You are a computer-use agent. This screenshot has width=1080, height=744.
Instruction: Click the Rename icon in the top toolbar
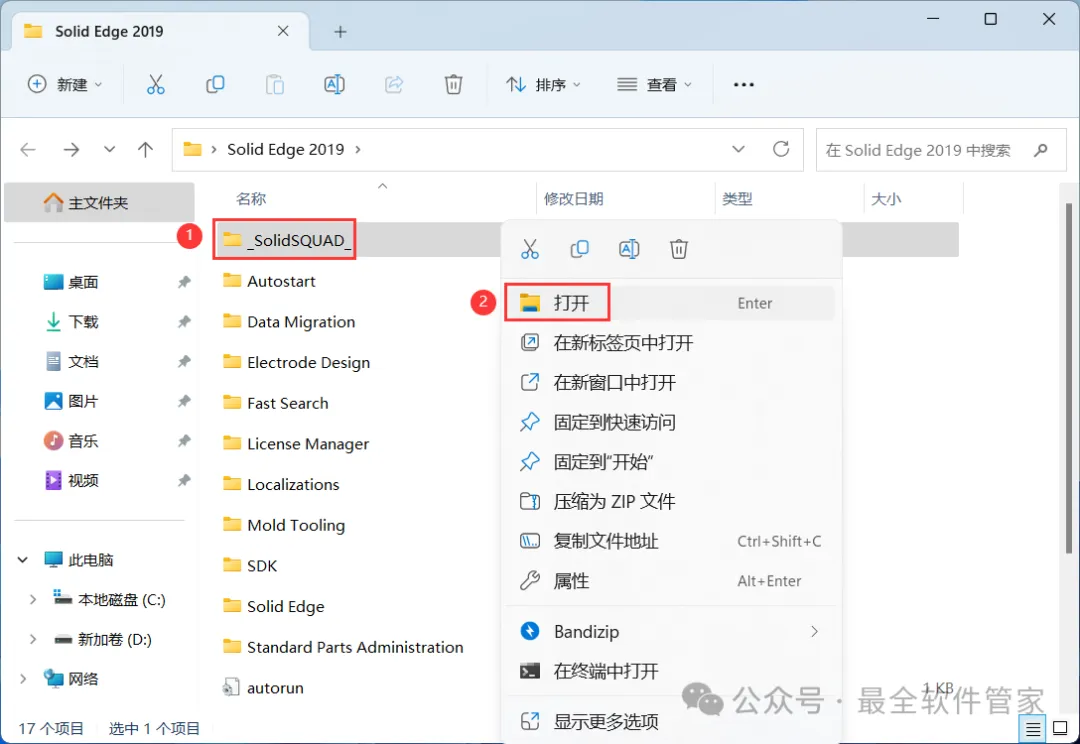(x=334, y=85)
